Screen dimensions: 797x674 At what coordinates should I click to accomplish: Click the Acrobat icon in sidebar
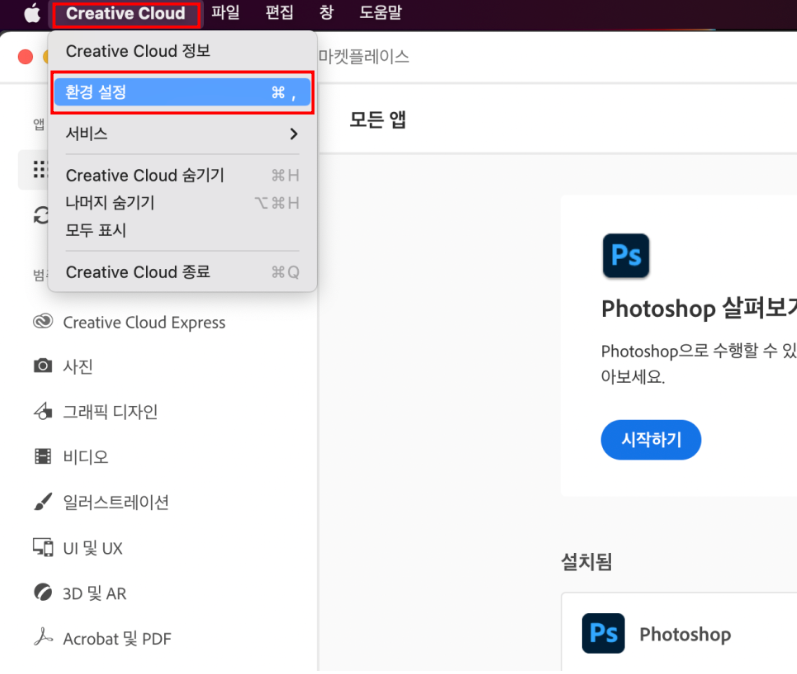[43, 637]
